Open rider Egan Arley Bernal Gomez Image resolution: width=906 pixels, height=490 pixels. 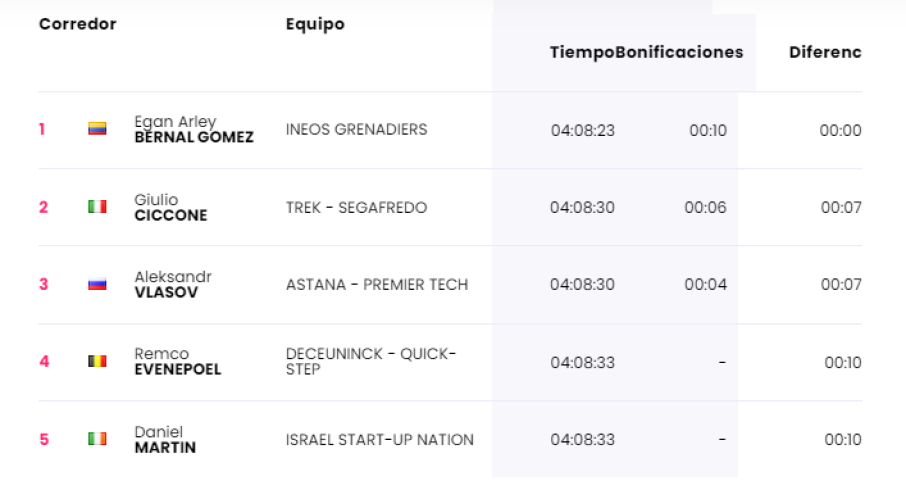pyautogui.click(x=193, y=130)
